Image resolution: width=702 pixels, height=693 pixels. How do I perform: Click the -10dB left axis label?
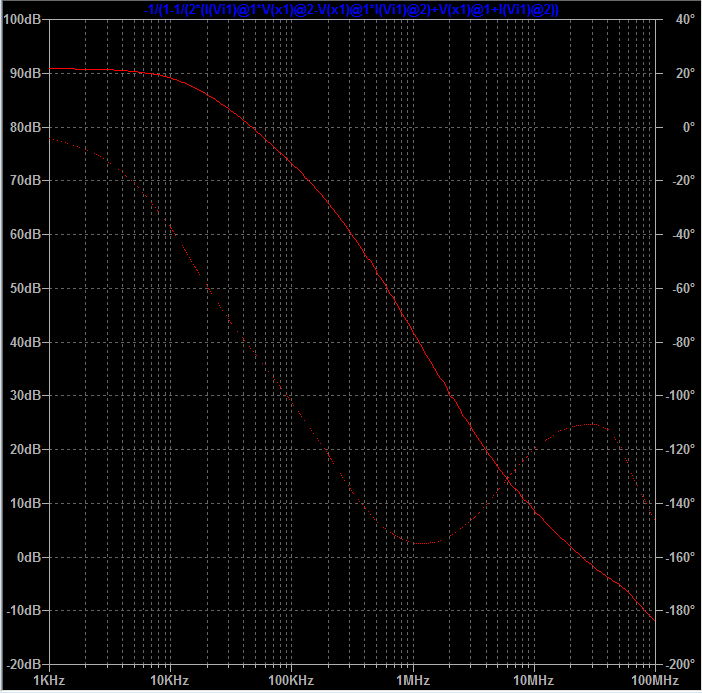click(x=24, y=610)
